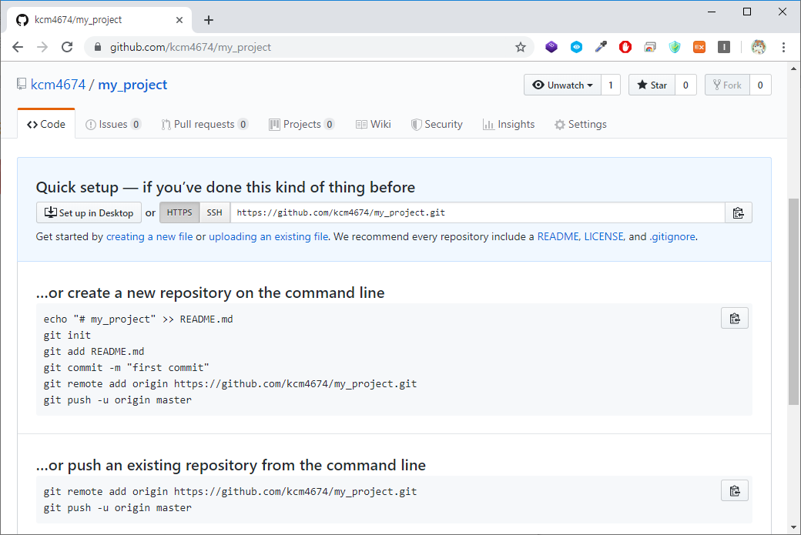The height and width of the screenshot is (535, 801).
Task: Copy the repository HTTPS URL to clipboard
Action: [738, 213]
